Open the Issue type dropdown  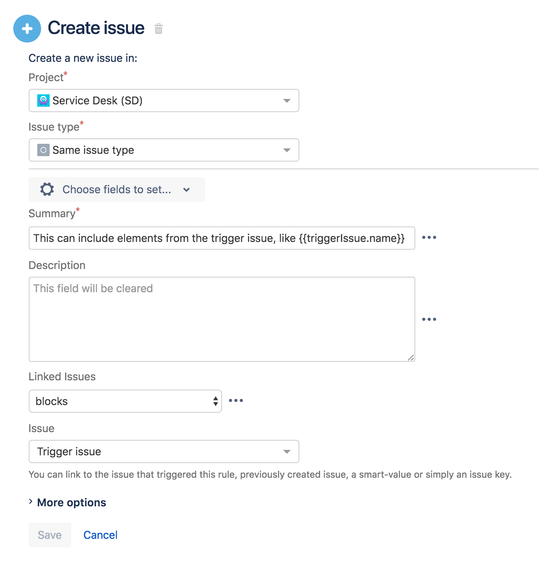click(164, 150)
